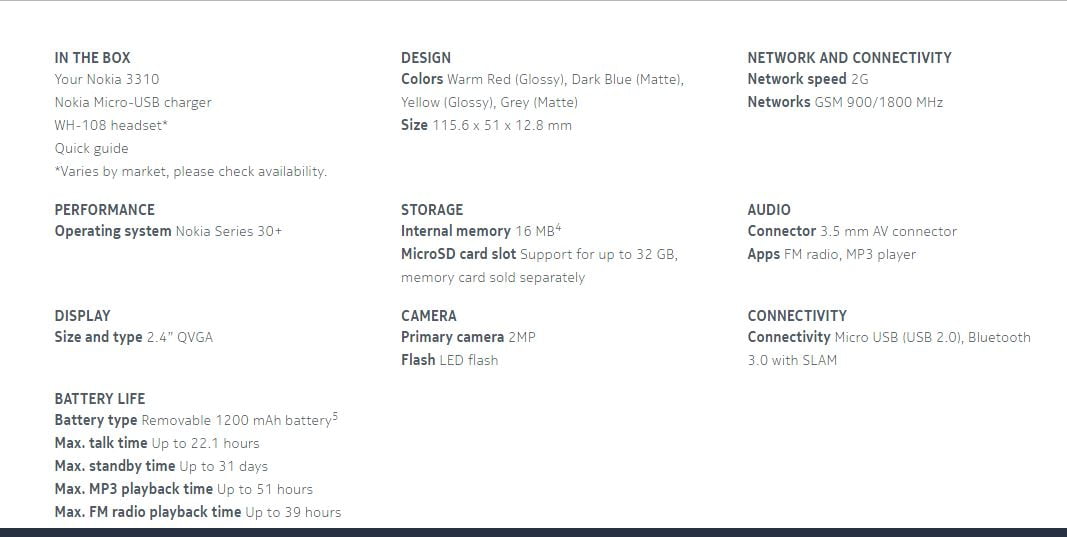
Task: Click 'memory card sold separately' text
Action: point(493,277)
